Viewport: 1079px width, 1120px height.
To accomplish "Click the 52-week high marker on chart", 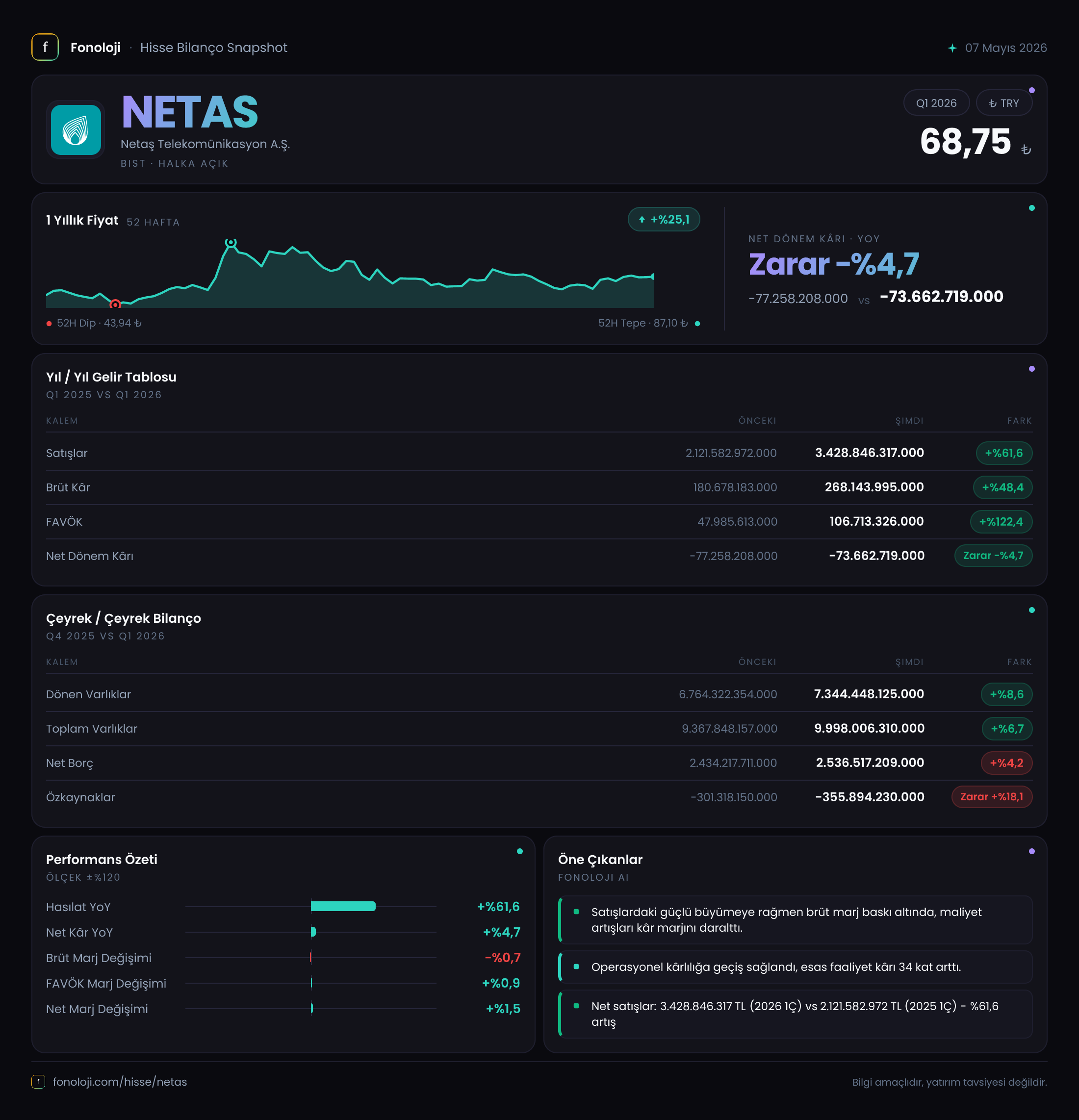I will click(231, 242).
